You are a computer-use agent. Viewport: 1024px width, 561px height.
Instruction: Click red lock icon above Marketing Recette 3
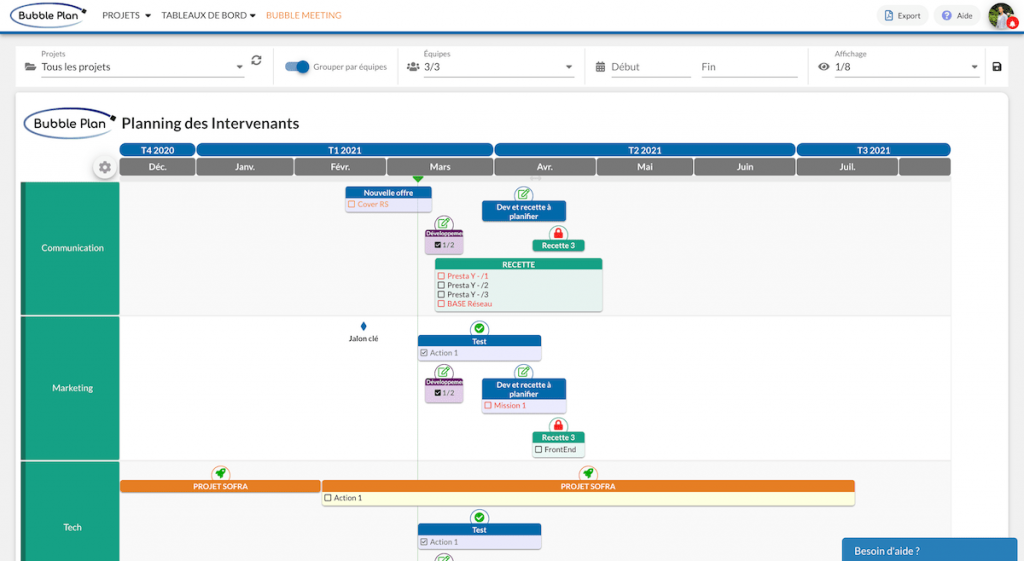[558, 425]
